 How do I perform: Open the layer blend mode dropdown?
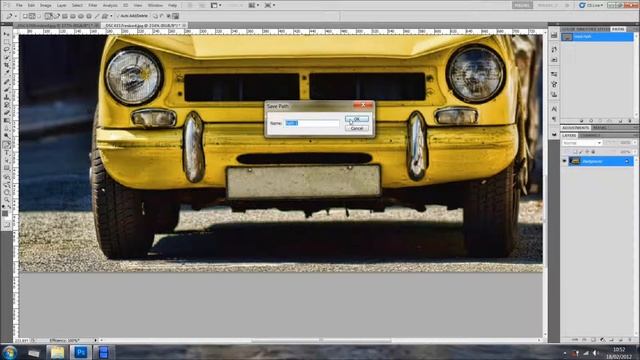pos(582,143)
